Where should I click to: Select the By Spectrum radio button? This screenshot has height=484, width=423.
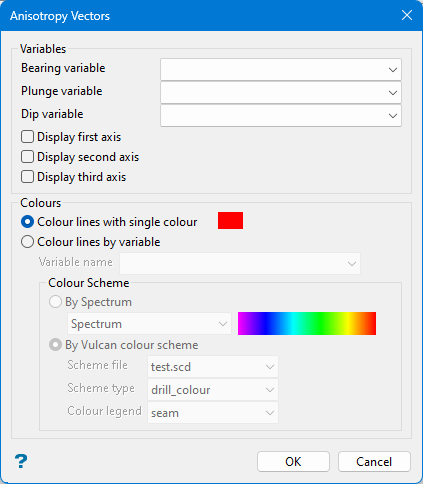pyautogui.click(x=55, y=302)
